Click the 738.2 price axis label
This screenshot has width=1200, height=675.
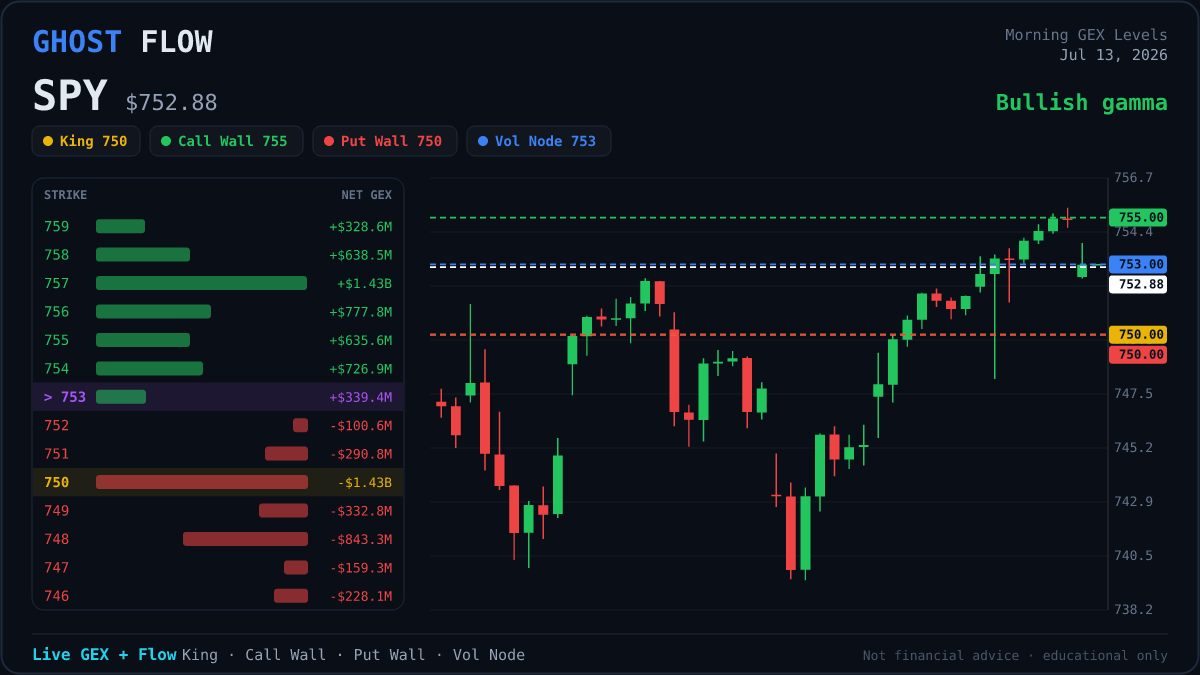1133,610
